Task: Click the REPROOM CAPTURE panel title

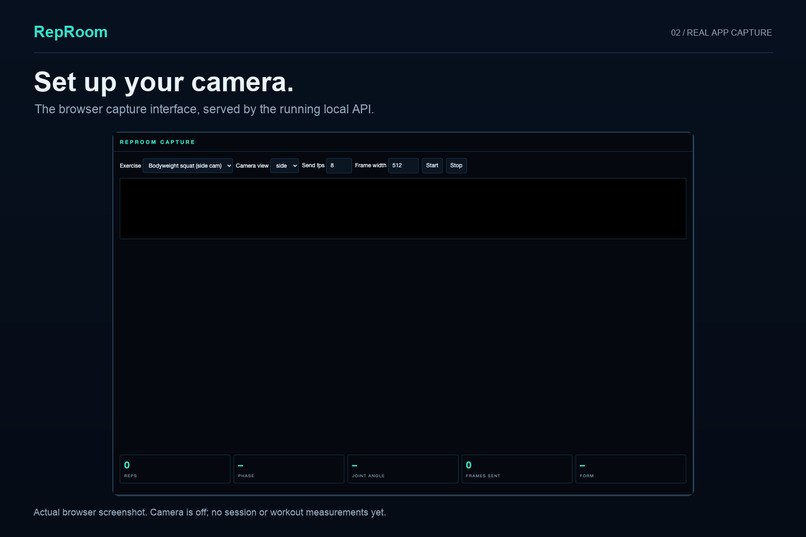Action: (x=157, y=142)
